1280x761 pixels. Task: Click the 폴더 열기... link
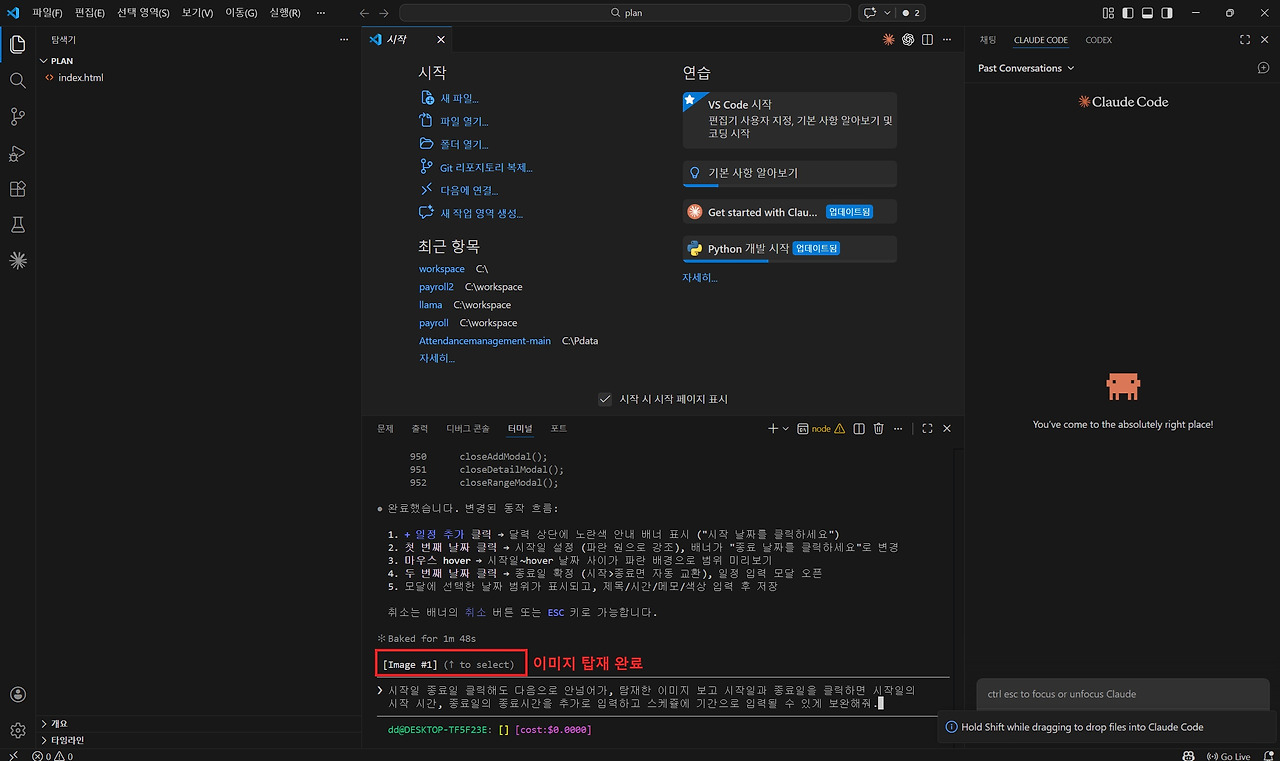pyautogui.click(x=464, y=144)
